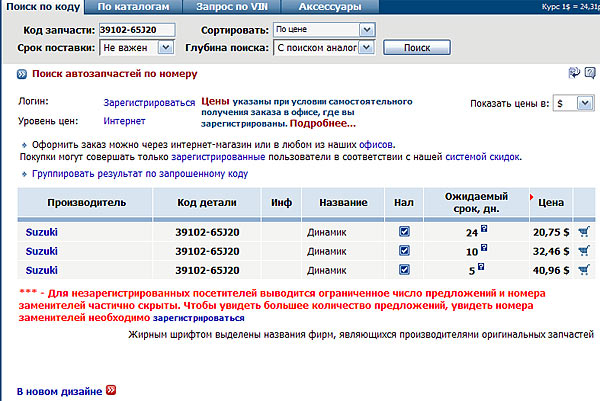Expand the 'Срок поставки' dropdown
The height and width of the screenshot is (401, 600).
pos(137,47)
